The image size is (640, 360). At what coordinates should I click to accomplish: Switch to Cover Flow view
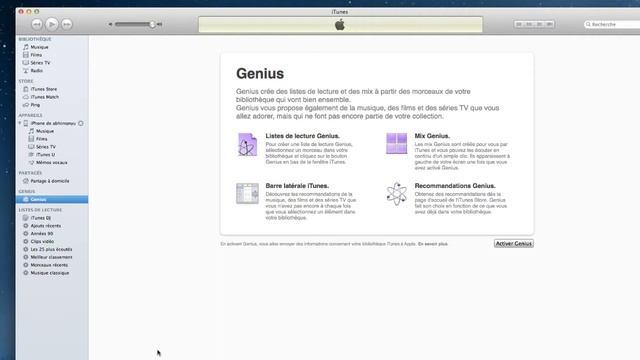tap(549, 24)
